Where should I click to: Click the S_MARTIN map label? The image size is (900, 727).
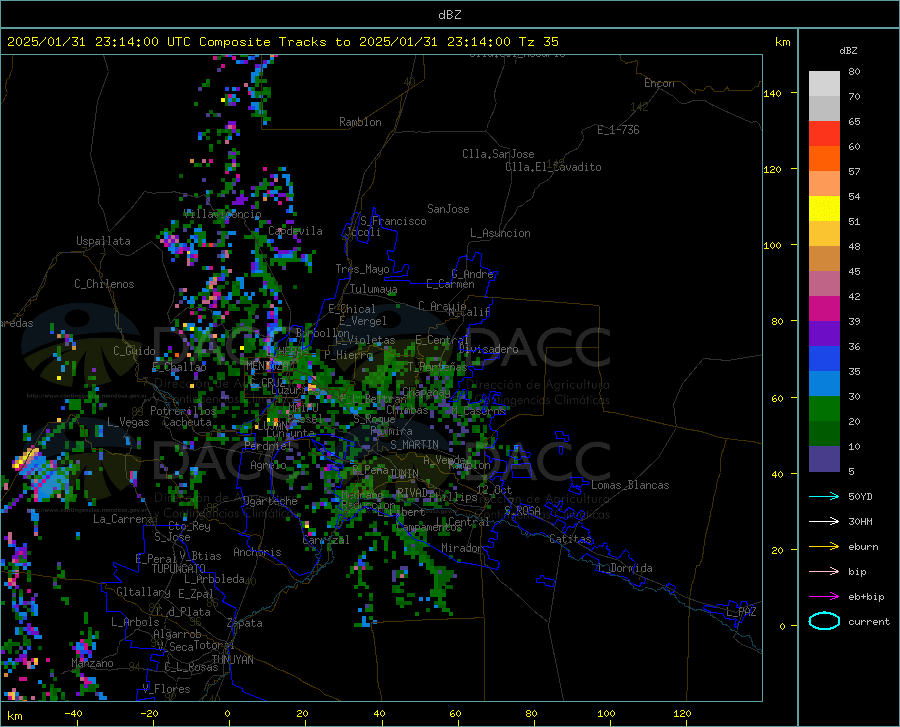(414, 445)
